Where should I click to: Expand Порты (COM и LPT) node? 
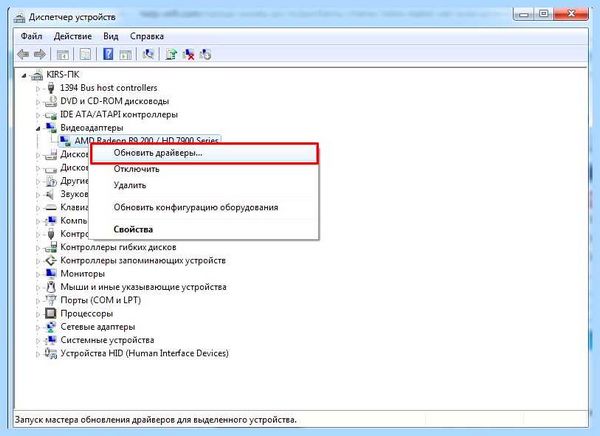pyautogui.click(x=38, y=301)
